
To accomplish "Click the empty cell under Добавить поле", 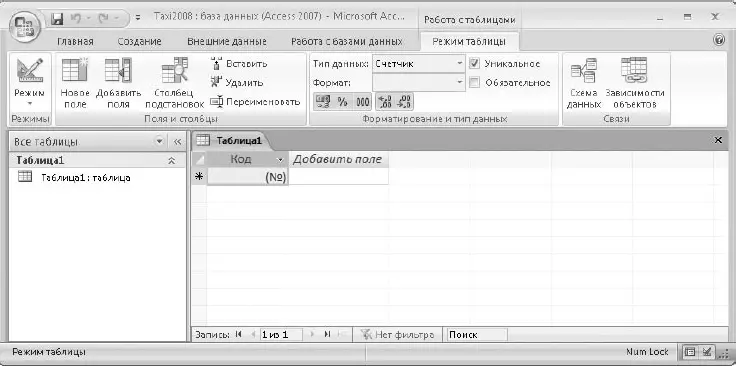I will pos(338,176).
